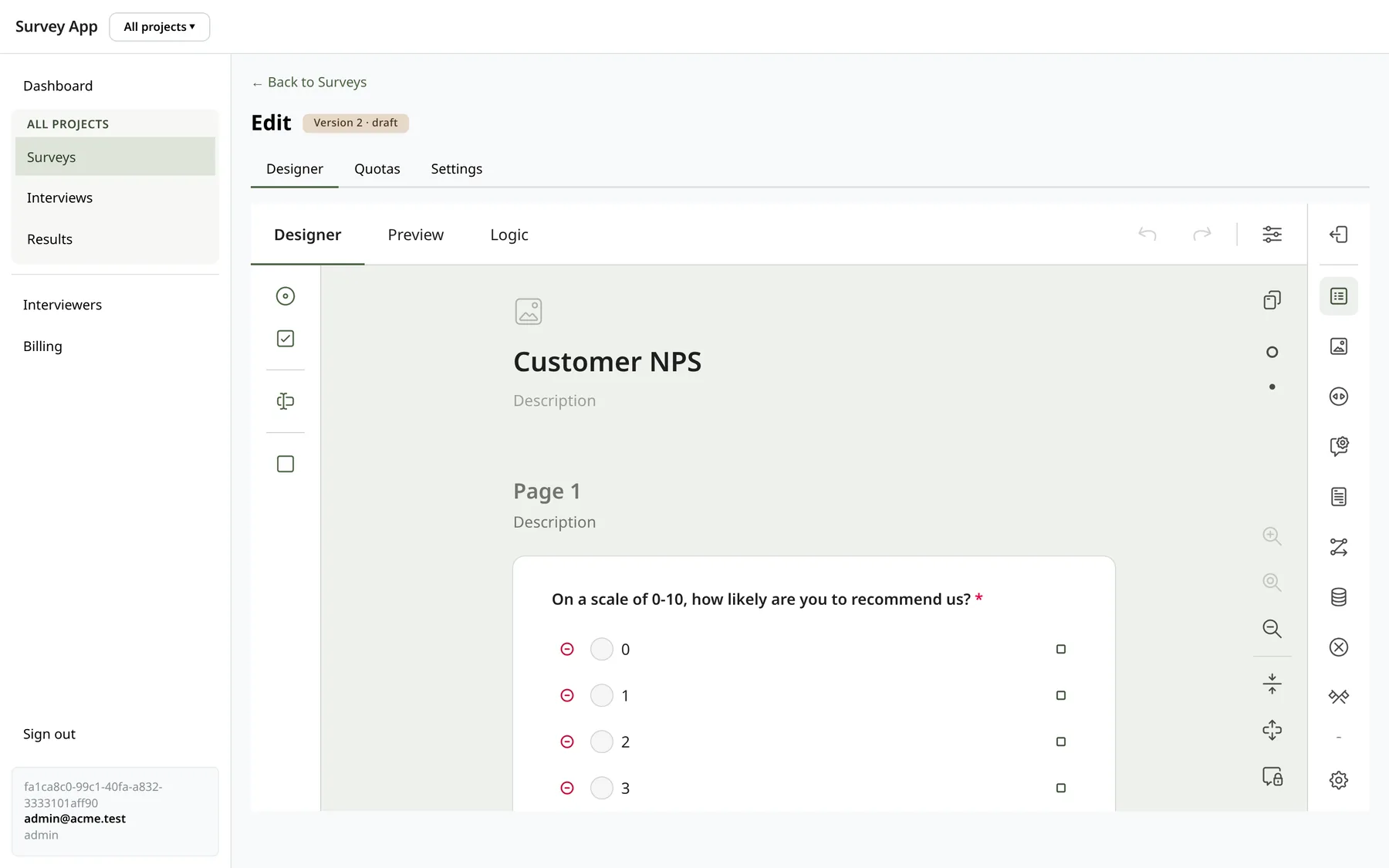This screenshot has height=868, width=1389.
Task: Switch to the Quotas tab
Action: (377, 169)
